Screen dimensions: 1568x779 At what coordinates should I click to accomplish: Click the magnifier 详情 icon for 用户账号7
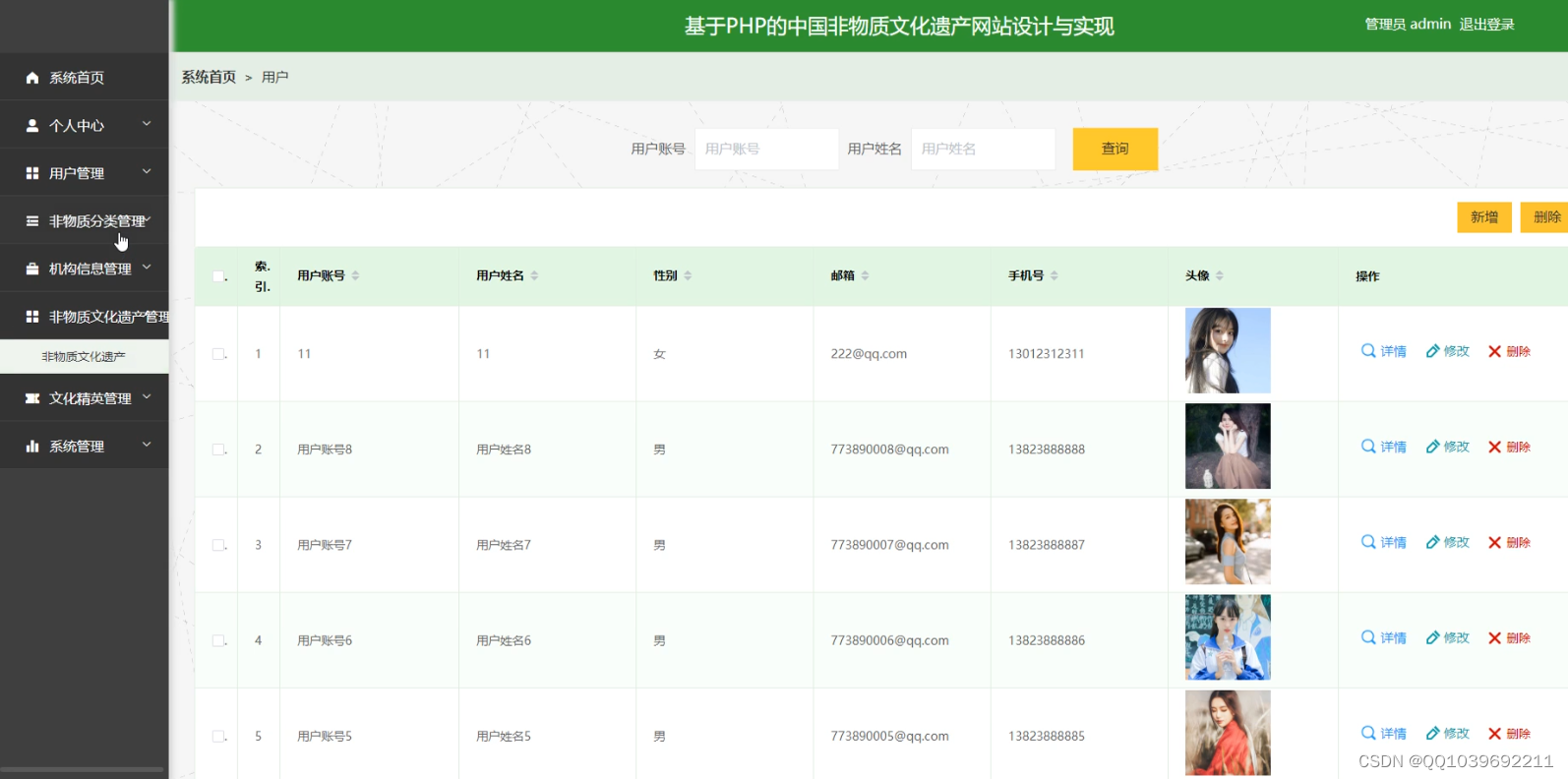(x=1368, y=542)
